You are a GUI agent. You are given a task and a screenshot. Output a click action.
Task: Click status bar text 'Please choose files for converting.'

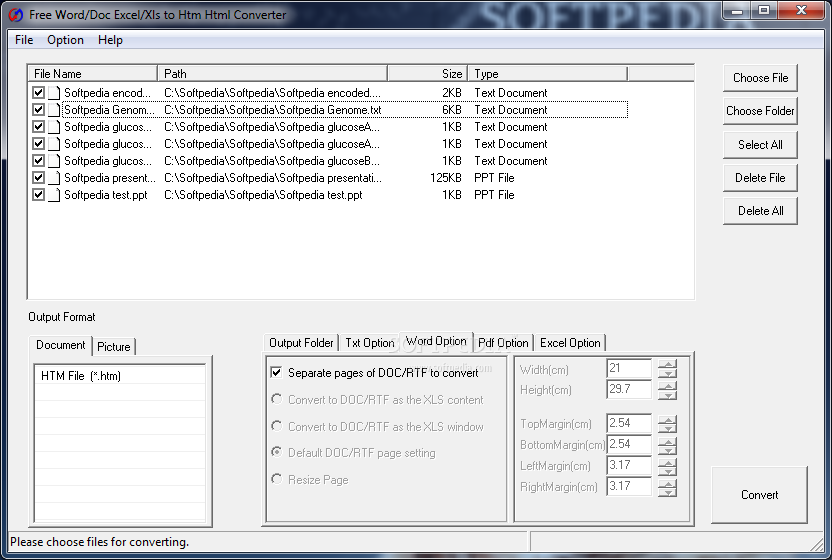[x=100, y=542]
